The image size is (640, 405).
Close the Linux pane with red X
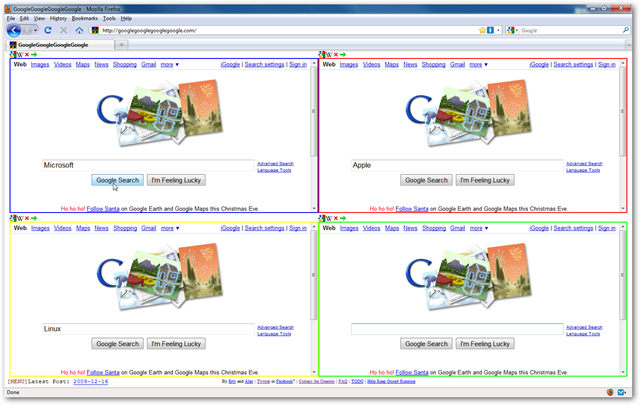point(27,218)
